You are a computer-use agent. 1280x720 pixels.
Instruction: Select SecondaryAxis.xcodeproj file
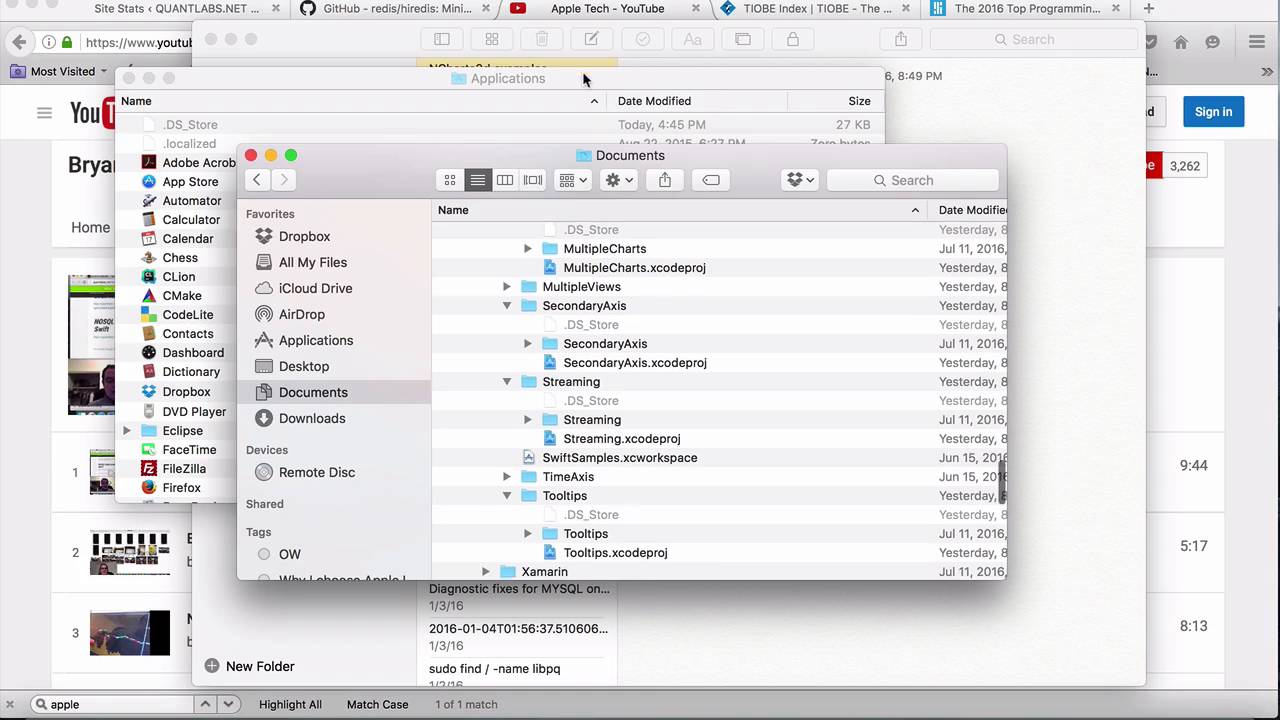[x=635, y=363]
